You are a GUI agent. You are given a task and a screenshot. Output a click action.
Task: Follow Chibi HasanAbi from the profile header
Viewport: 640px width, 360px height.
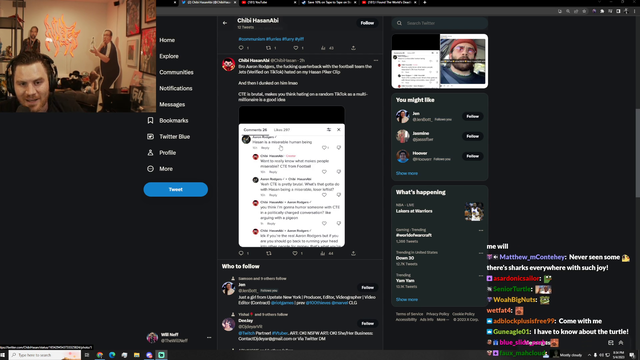pos(367,23)
